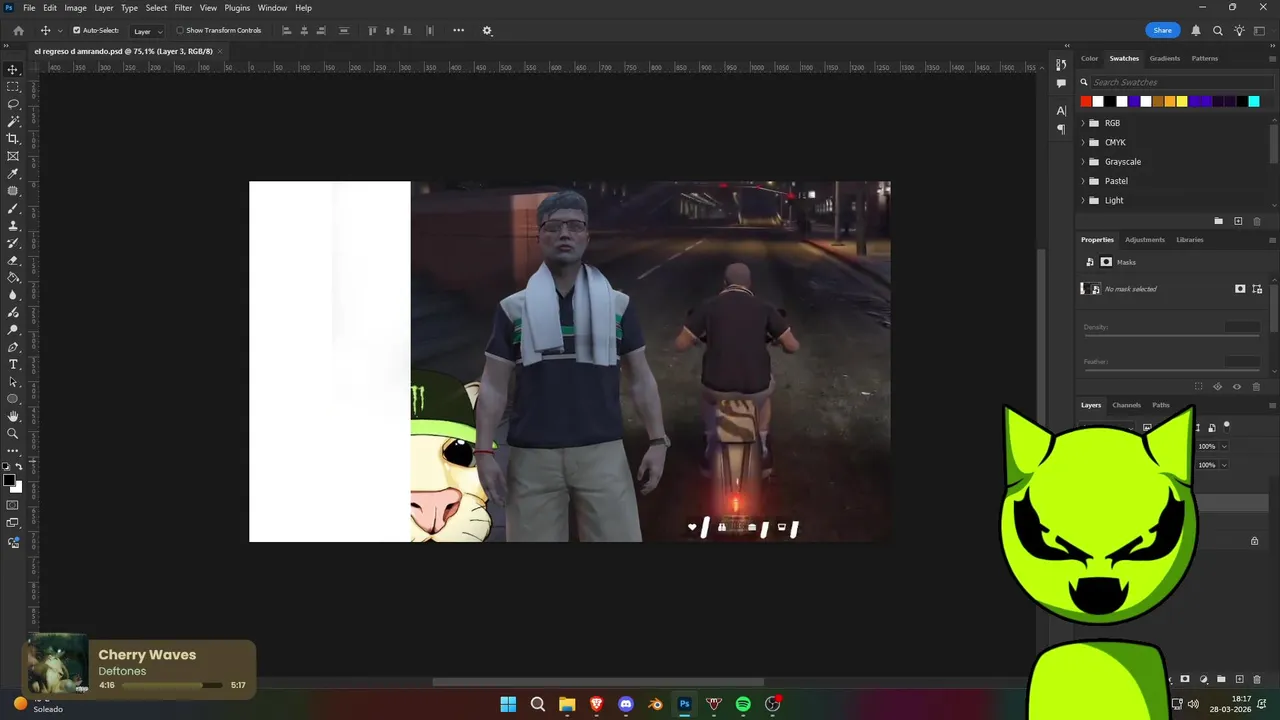1280x720 pixels.
Task: Open the Move tool preset picker arrow
Action: click(60, 31)
